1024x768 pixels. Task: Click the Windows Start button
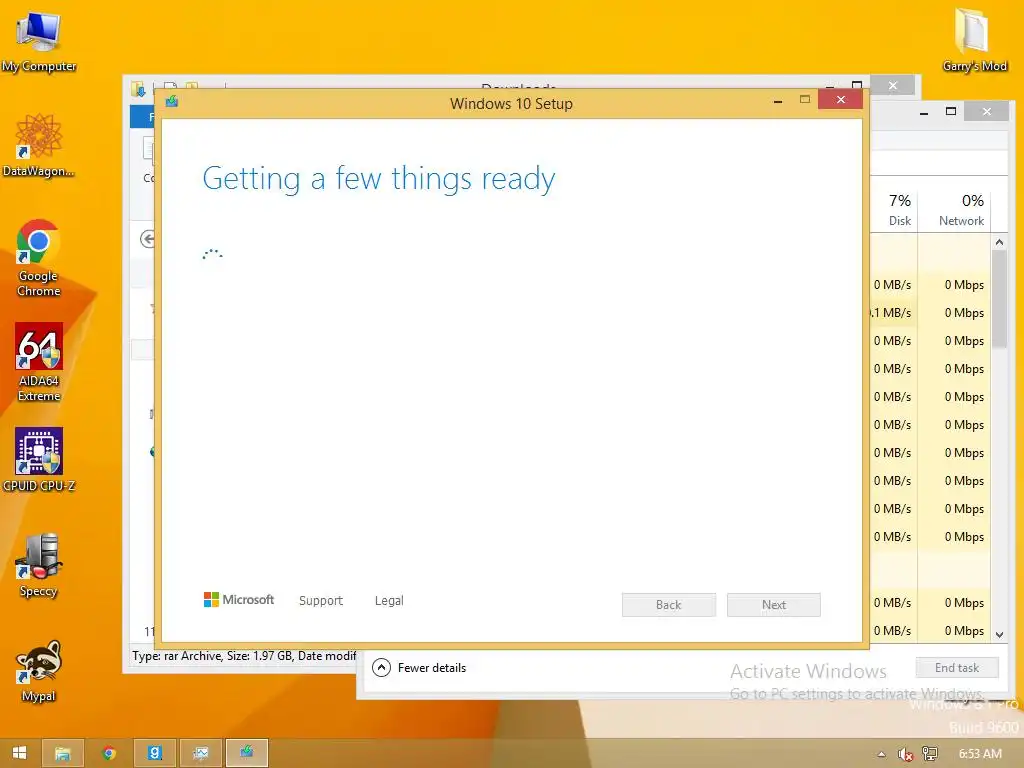[x=20, y=753]
